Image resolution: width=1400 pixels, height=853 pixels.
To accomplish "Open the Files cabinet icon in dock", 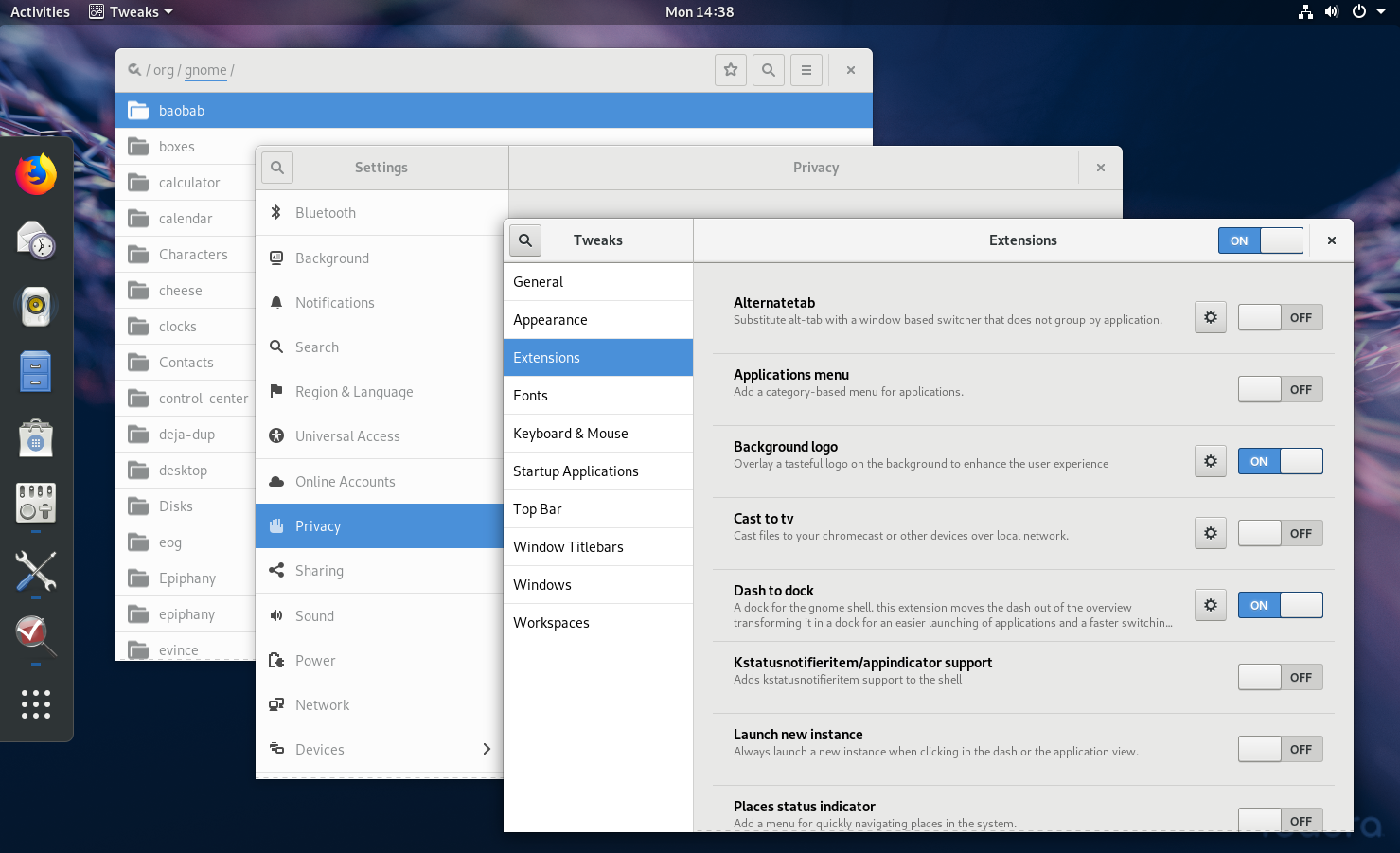I will tap(36, 371).
